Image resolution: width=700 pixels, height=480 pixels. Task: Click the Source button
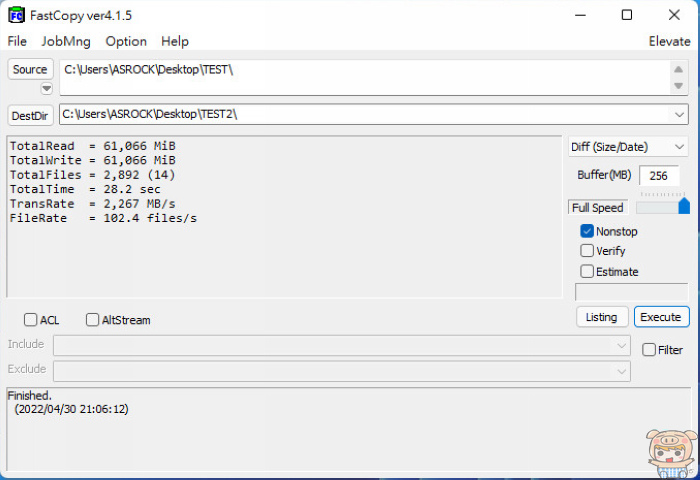pyautogui.click(x=30, y=70)
